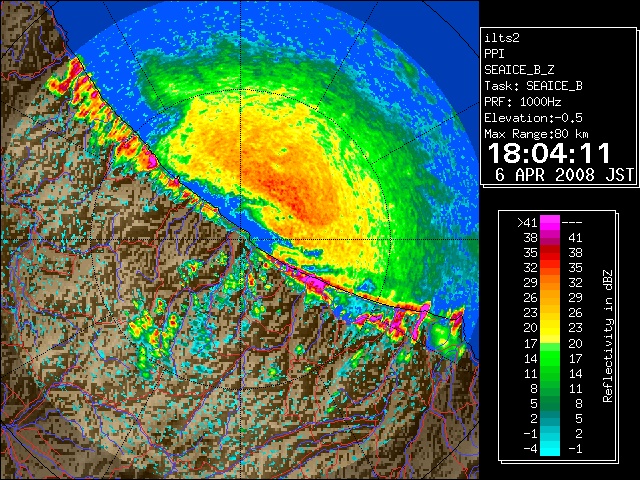Select the 'PPI' scan type label
640x480 pixels.
[494, 54]
